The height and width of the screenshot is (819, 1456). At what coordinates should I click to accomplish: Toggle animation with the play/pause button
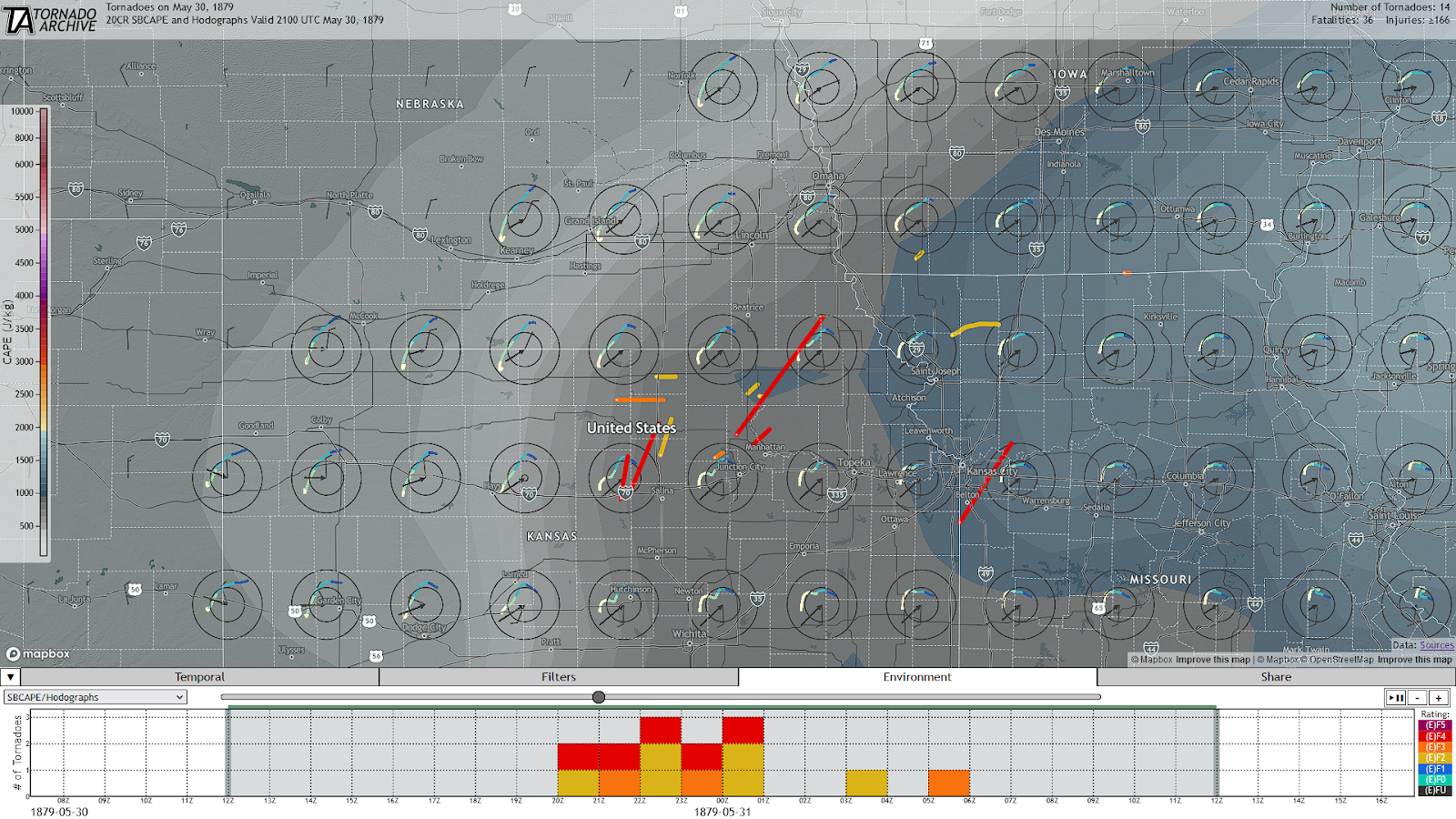click(x=1396, y=697)
